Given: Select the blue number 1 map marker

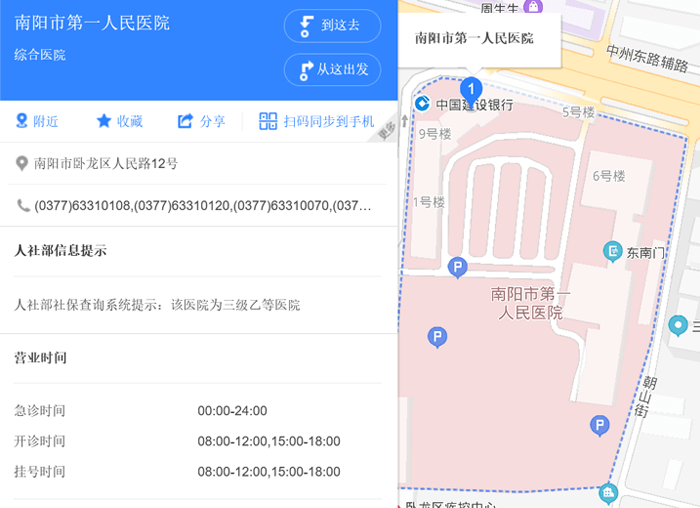Looking at the screenshot, I should coord(471,90).
